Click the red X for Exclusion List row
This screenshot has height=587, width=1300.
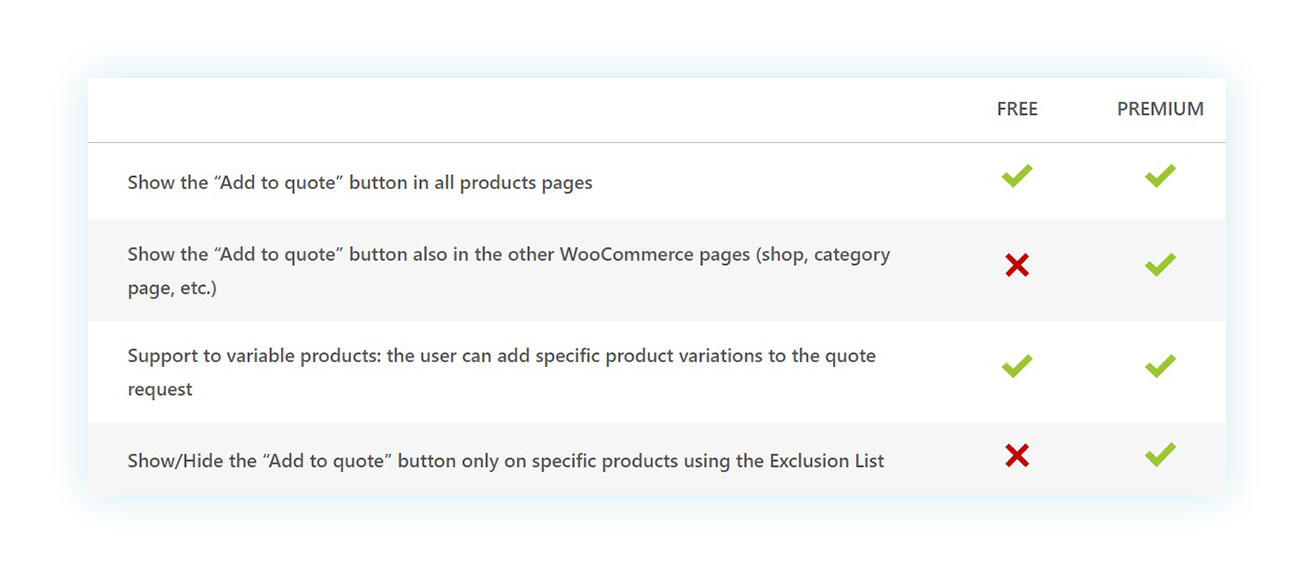coord(1017,456)
